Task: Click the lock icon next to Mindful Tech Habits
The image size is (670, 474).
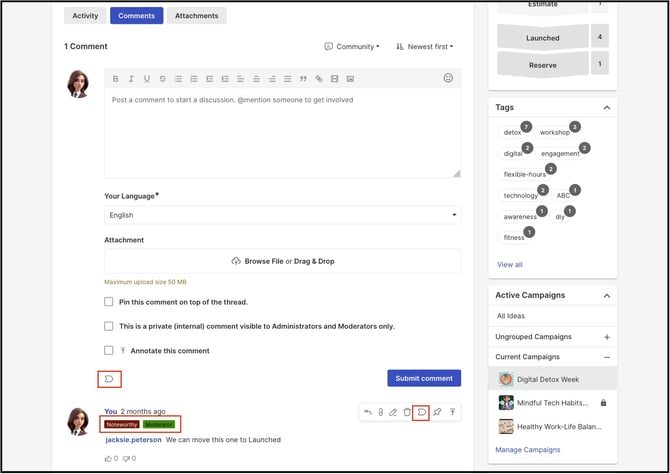Action: [603, 403]
